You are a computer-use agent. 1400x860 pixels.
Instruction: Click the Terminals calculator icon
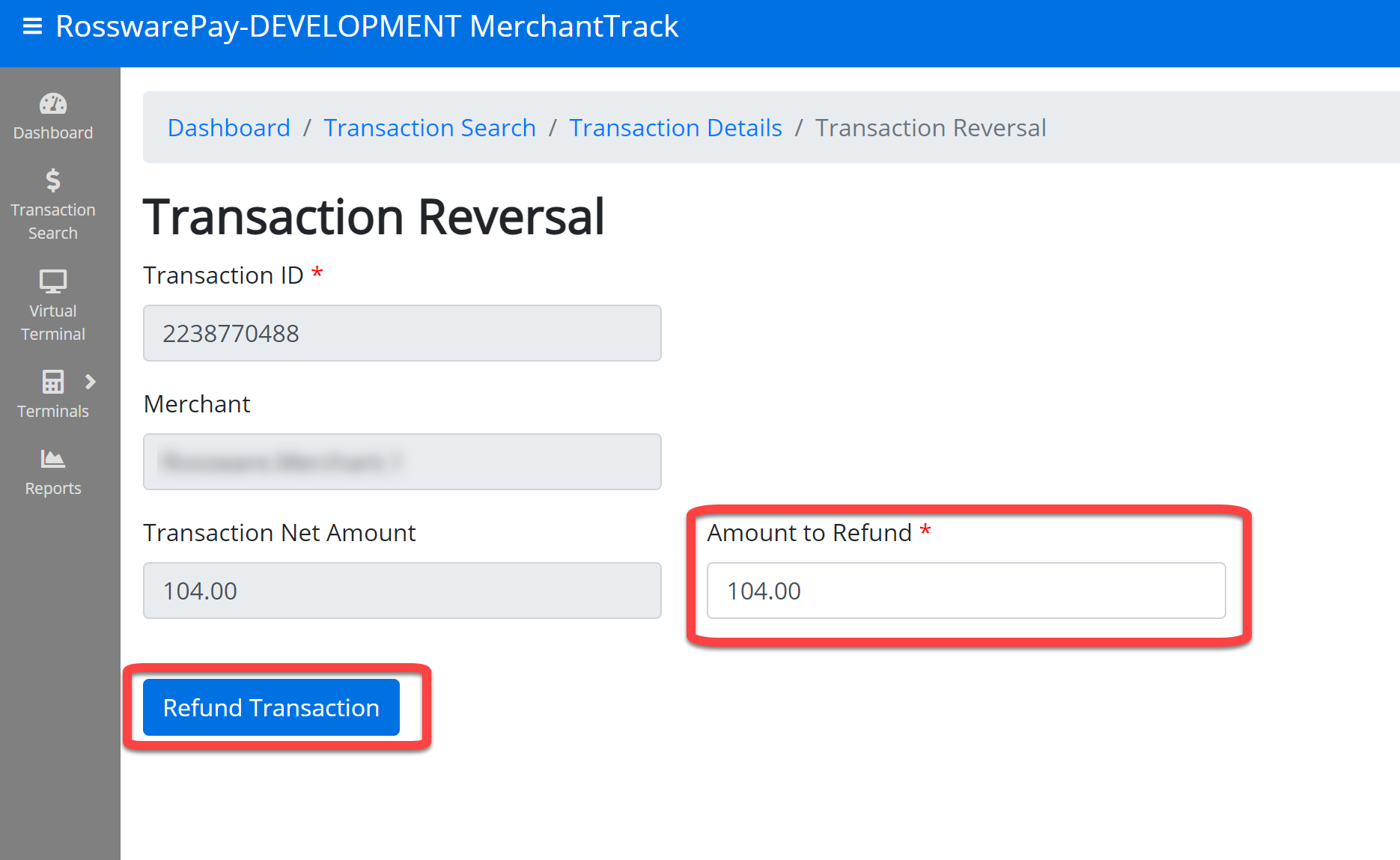click(x=53, y=382)
